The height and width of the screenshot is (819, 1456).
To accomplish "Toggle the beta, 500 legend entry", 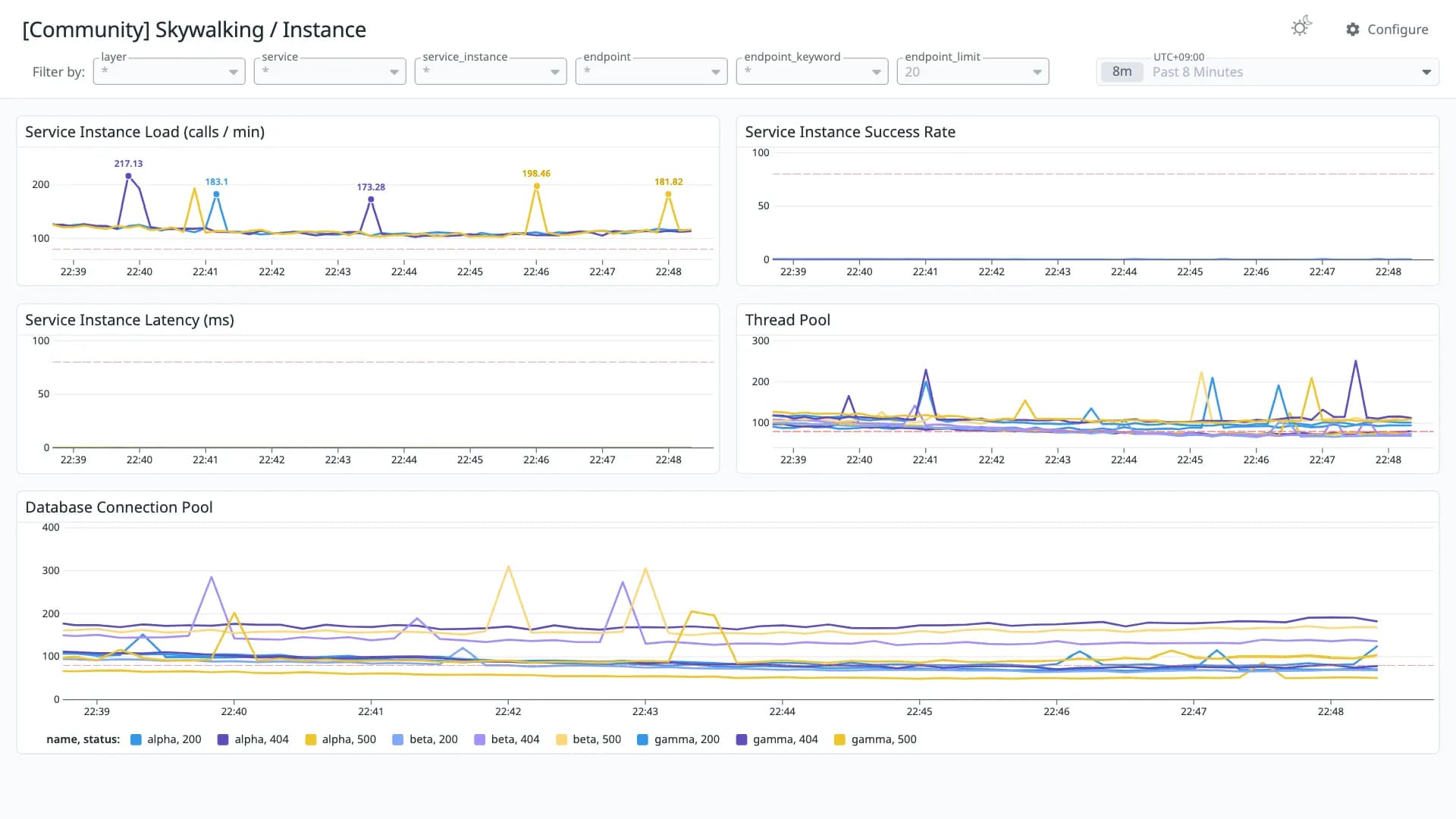I will 588,739.
